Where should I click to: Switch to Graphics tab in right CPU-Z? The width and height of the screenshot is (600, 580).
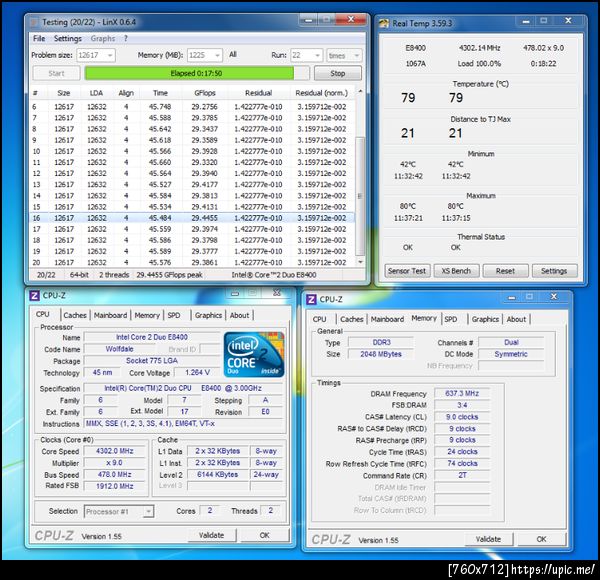pos(485,319)
